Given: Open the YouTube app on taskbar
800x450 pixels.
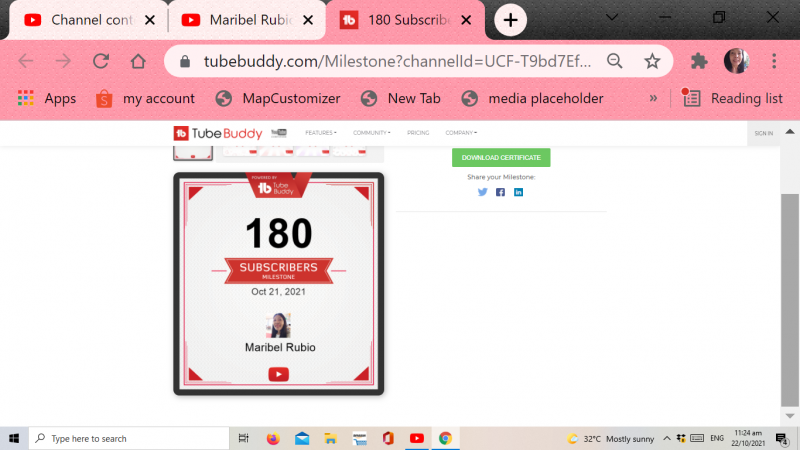Looking at the screenshot, I should tap(417, 438).
